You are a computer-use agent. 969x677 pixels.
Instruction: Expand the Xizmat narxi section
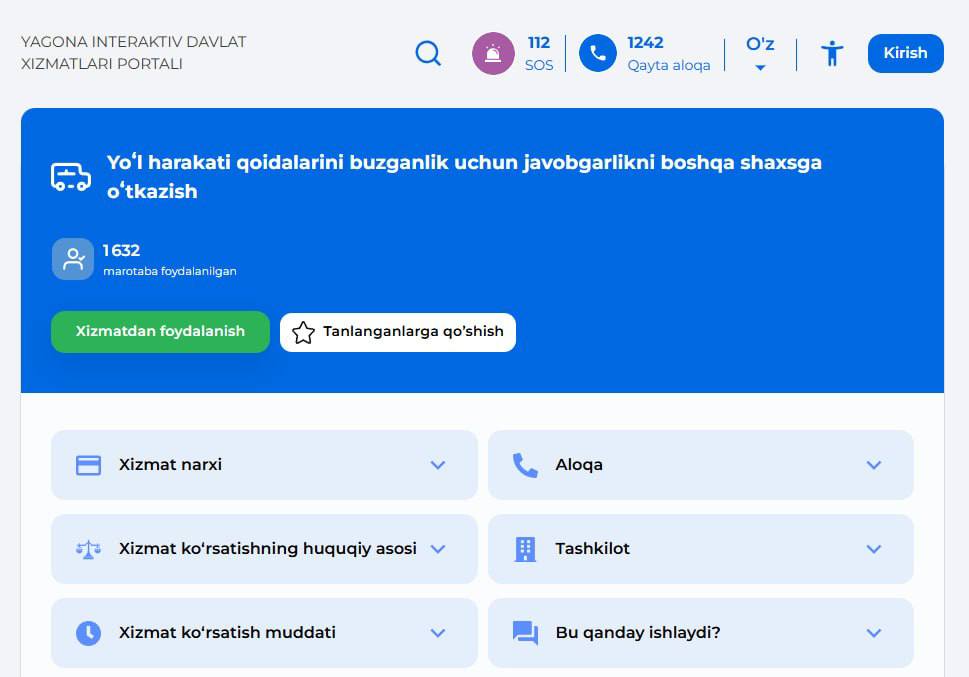pyautogui.click(x=437, y=464)
